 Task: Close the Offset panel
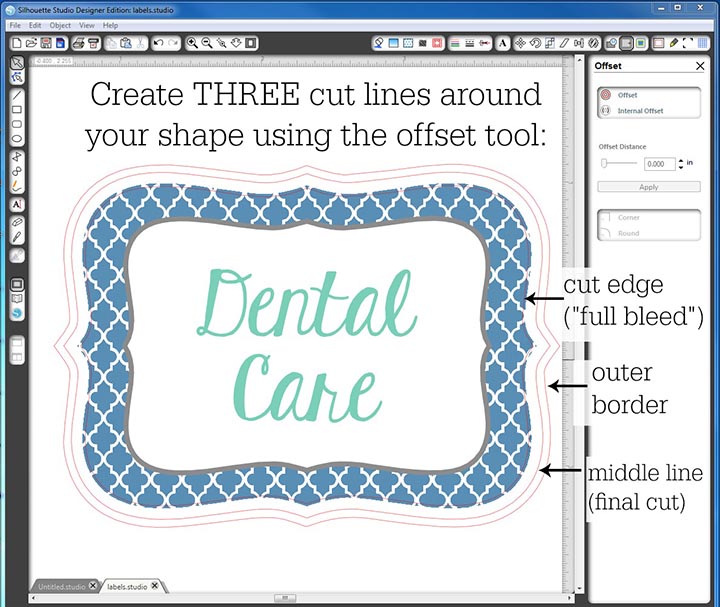[x=700, y=66]
